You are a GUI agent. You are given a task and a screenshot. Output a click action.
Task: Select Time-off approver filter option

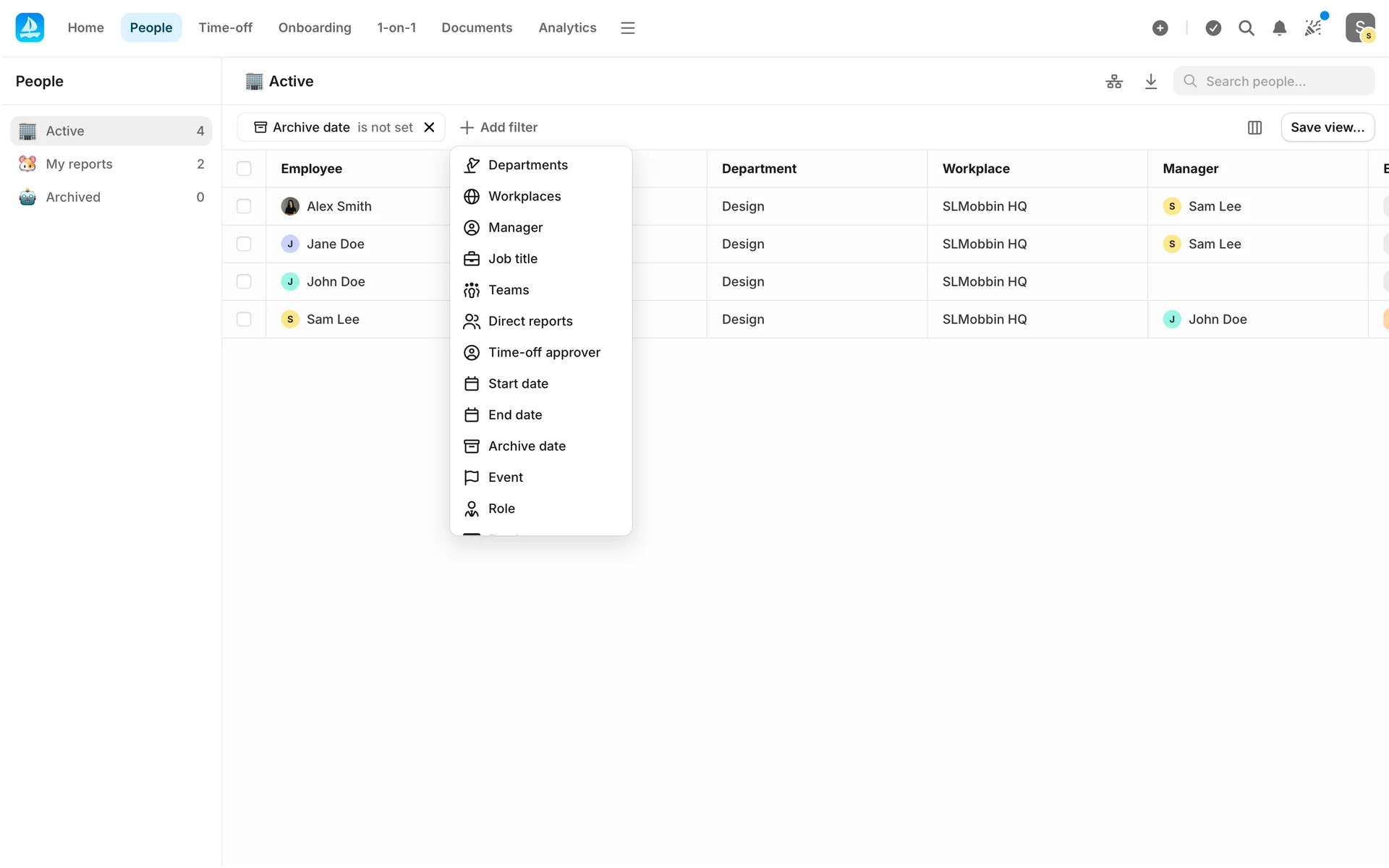[x=543, y=352]
